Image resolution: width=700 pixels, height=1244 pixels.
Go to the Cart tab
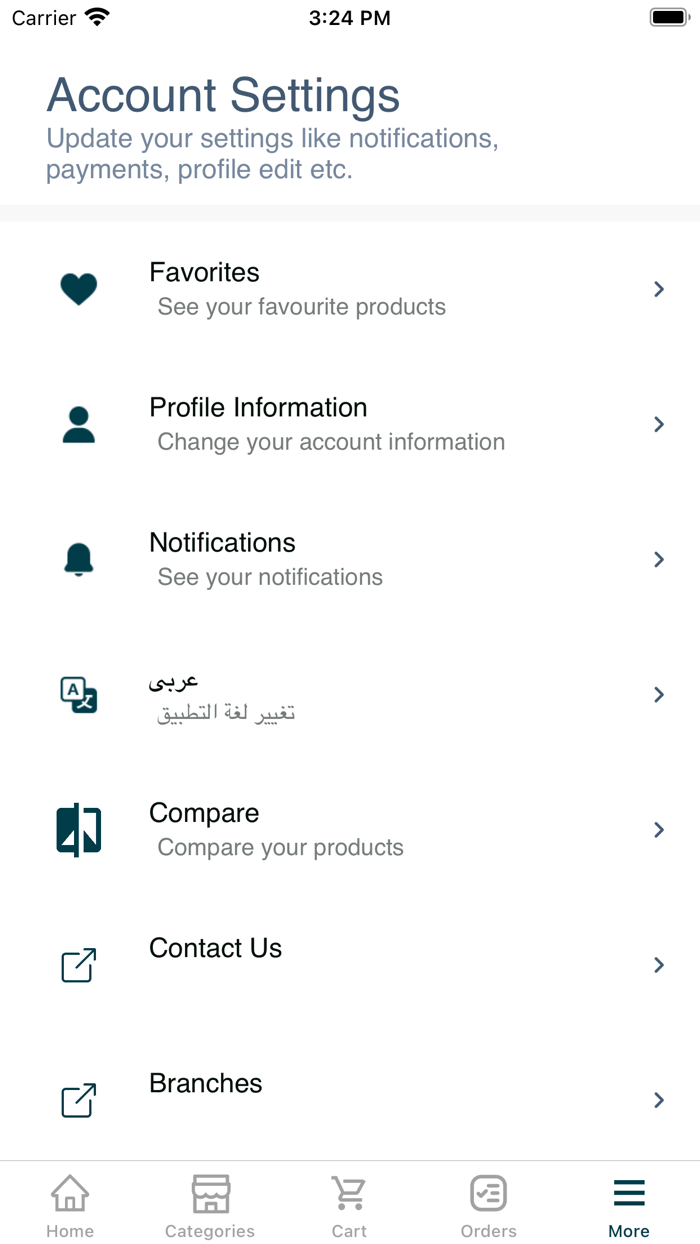[349, 1205]
